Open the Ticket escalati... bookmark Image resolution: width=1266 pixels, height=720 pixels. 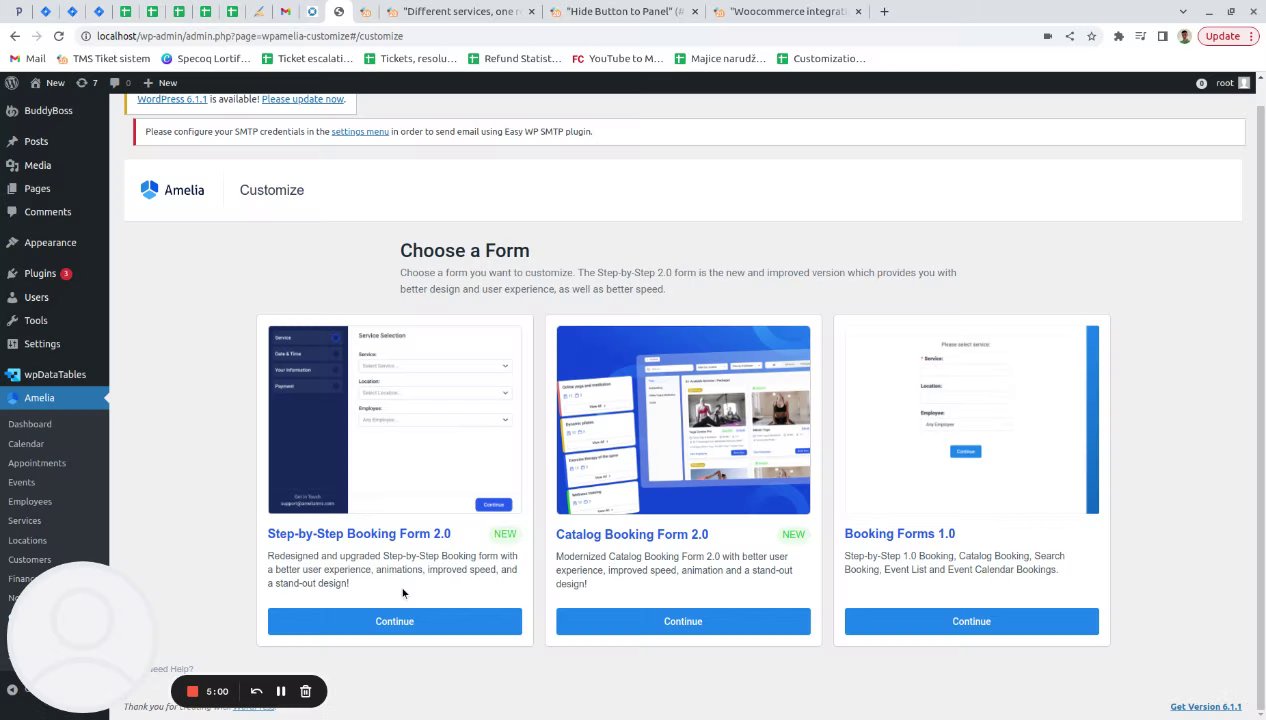[307, 58]
